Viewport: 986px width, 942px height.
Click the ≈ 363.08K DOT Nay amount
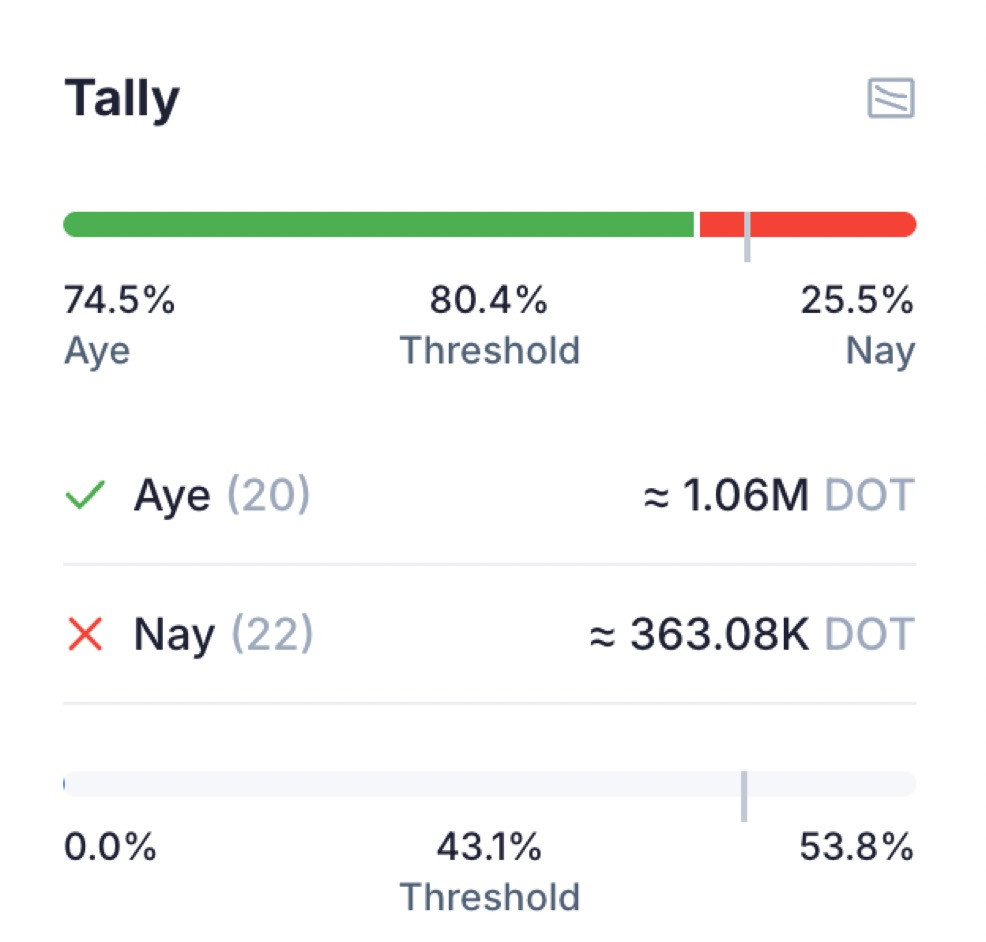(x=752, y=633)
